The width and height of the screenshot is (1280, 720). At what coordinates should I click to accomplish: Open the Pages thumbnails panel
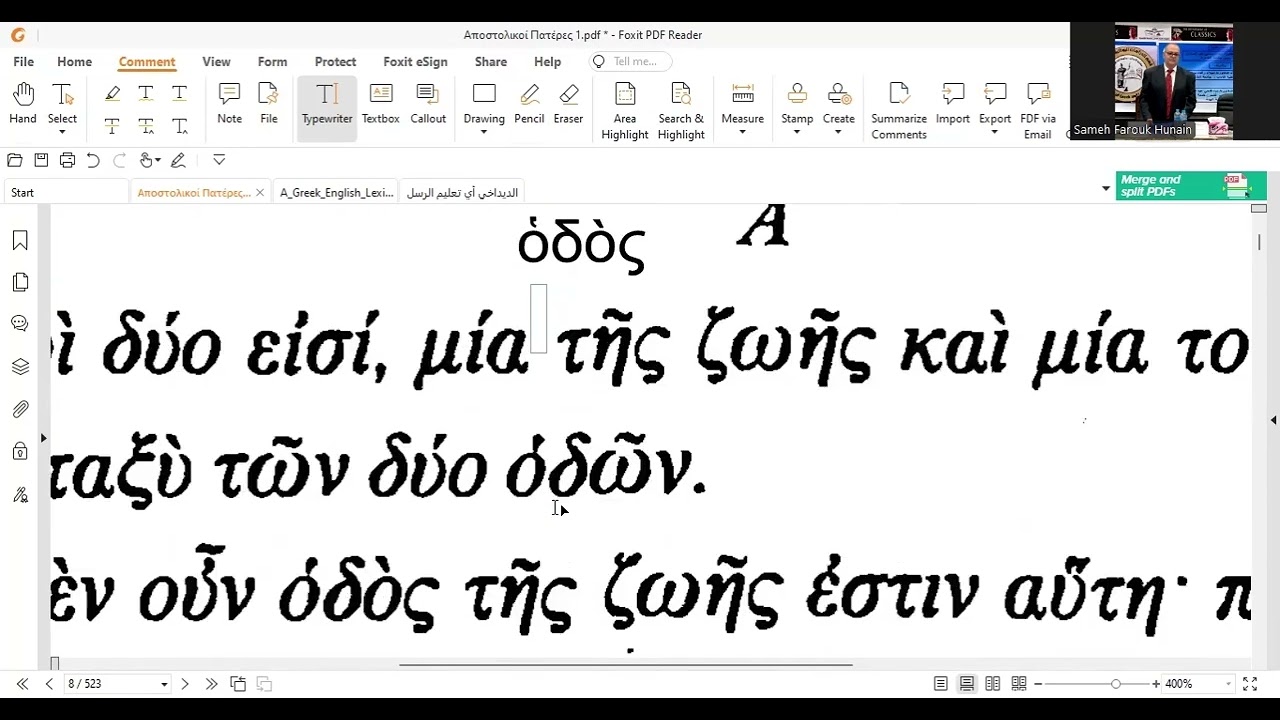click(20, 283)
